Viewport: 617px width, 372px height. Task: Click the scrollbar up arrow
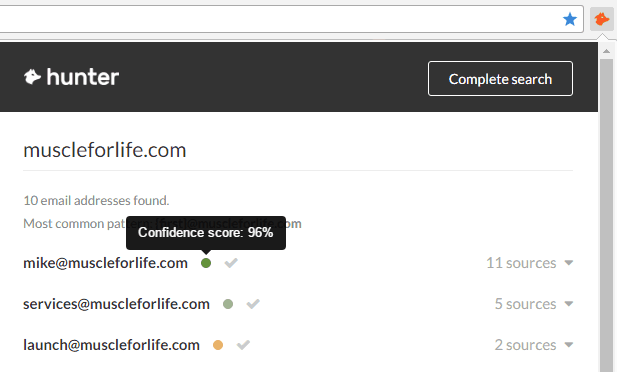pyautogui.click(x=606, y=51)
